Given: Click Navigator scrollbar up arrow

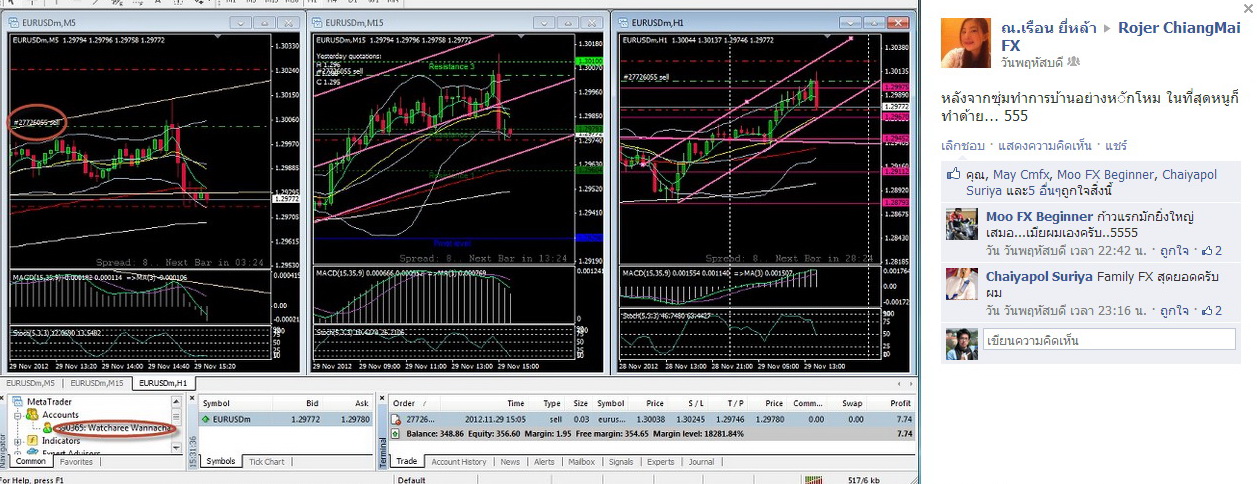Looking at the screenshot, I should [177, 402].
